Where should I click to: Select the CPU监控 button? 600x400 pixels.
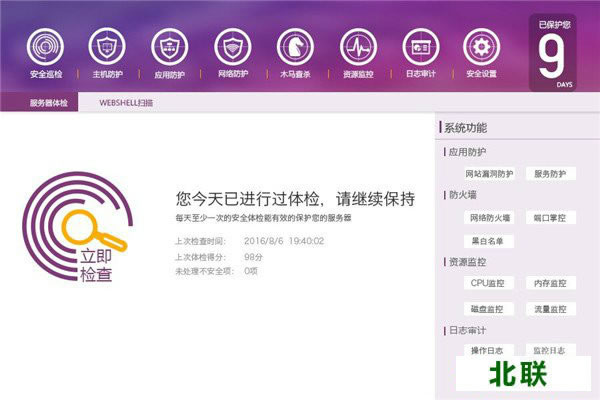[490, 284]
